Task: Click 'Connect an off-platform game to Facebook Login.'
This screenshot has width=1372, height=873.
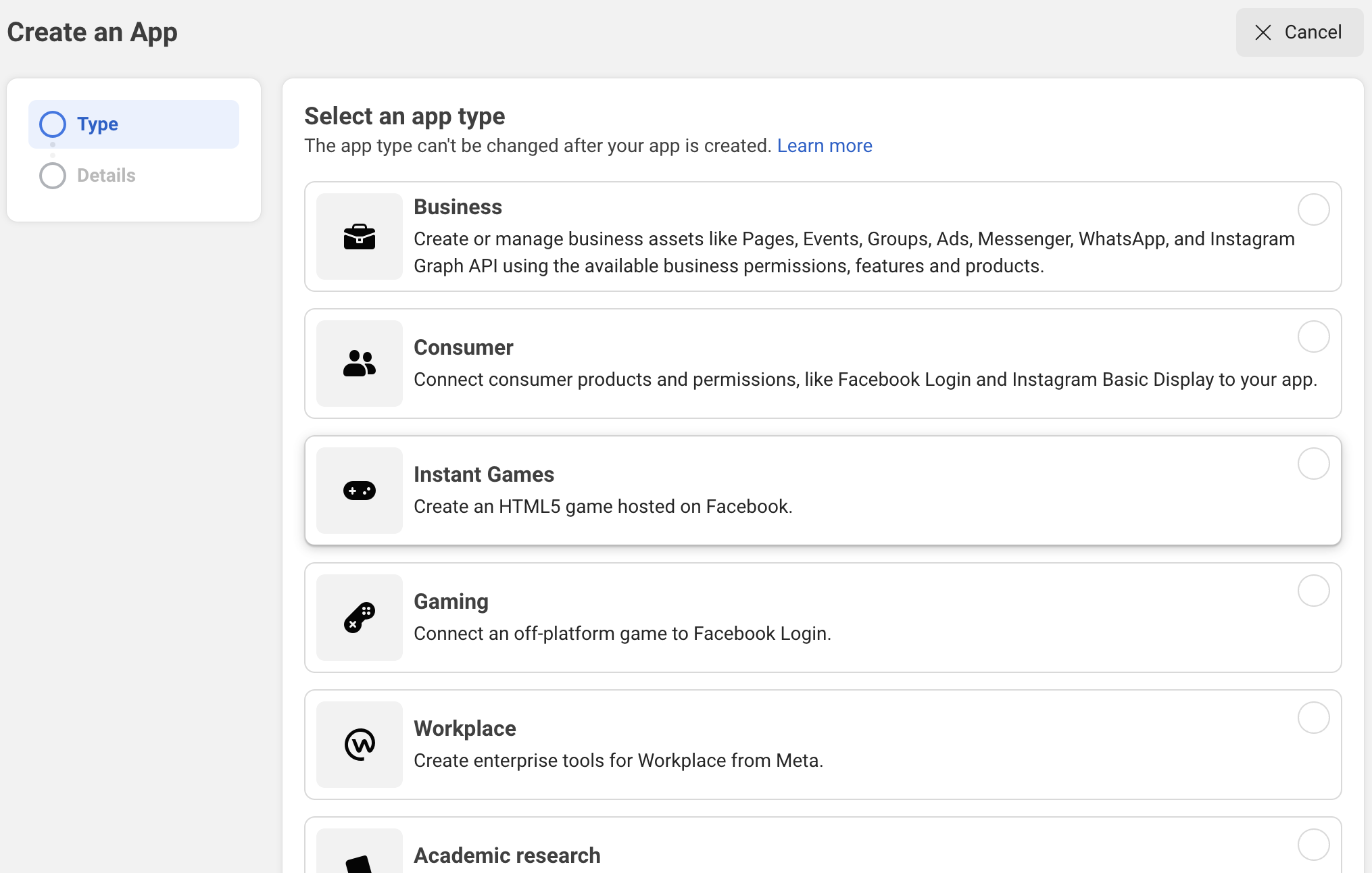Action: click(x=622, y=634)
